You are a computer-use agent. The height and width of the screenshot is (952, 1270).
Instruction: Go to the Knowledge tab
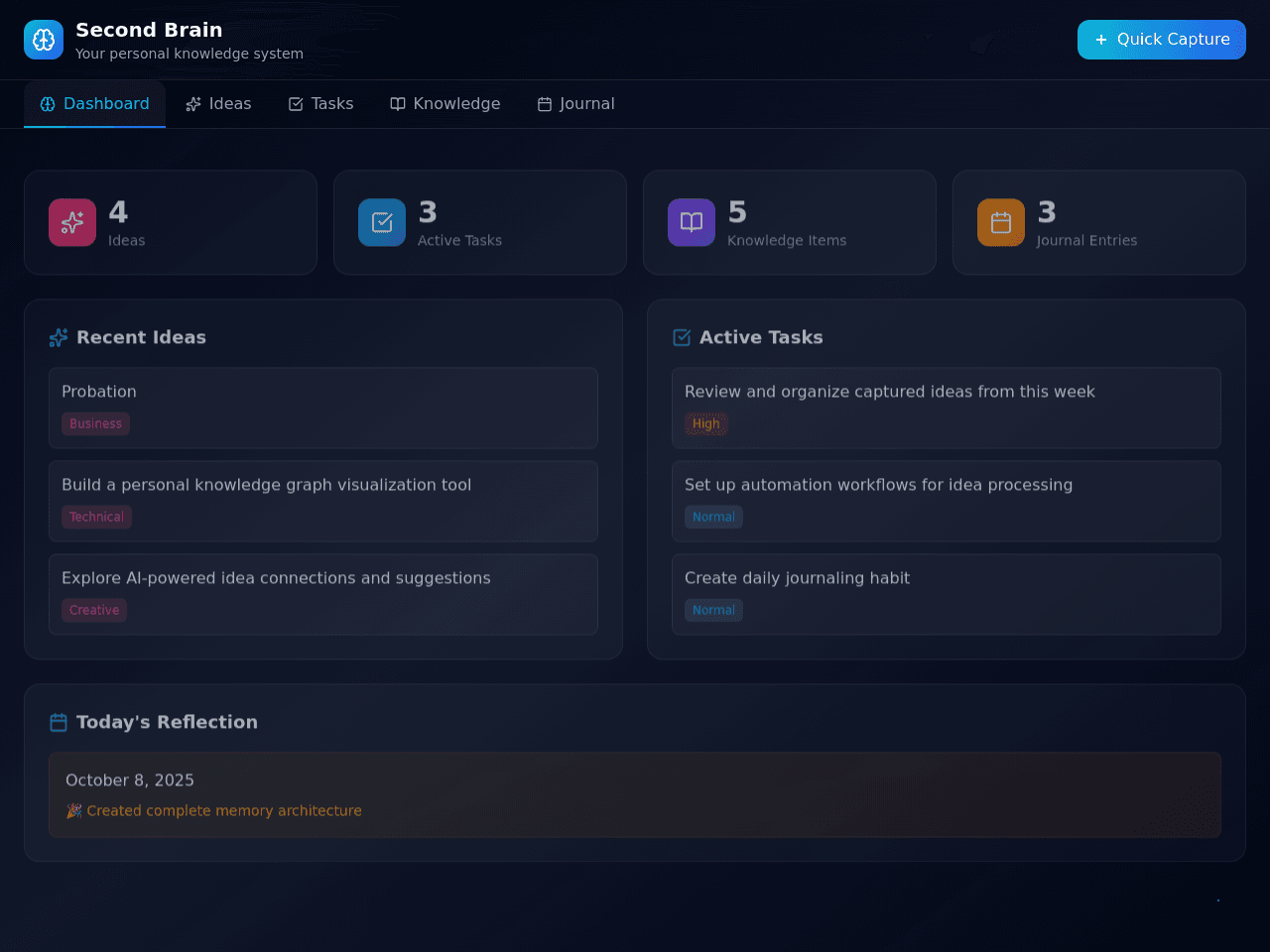(x=445, y=104)
